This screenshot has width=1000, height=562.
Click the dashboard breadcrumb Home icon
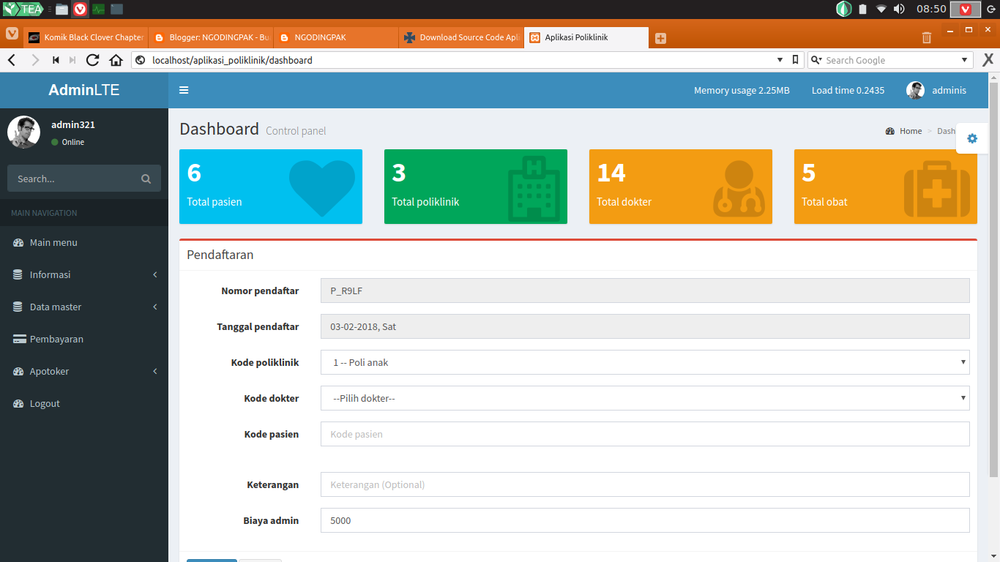pos(890,131)
